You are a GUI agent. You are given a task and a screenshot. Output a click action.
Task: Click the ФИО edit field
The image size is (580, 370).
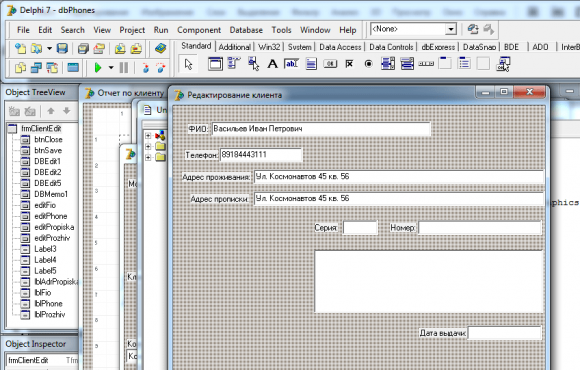321,129
